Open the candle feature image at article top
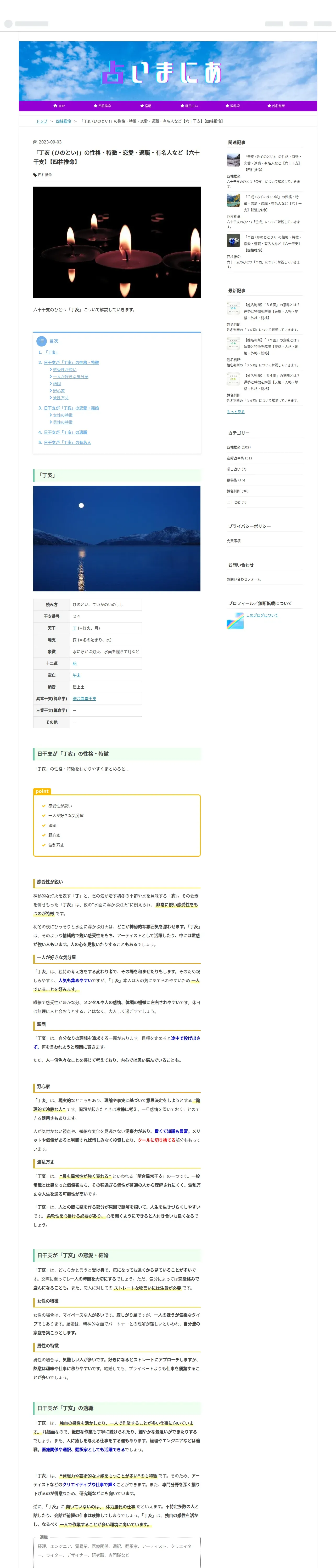The width and height of the screenshot is (336, 1568). pyautogui.click(x=116, y=242)
